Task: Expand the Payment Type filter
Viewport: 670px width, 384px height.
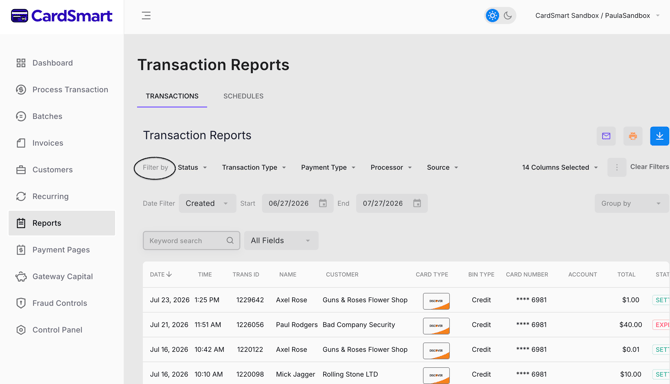Action: point(328,167)
